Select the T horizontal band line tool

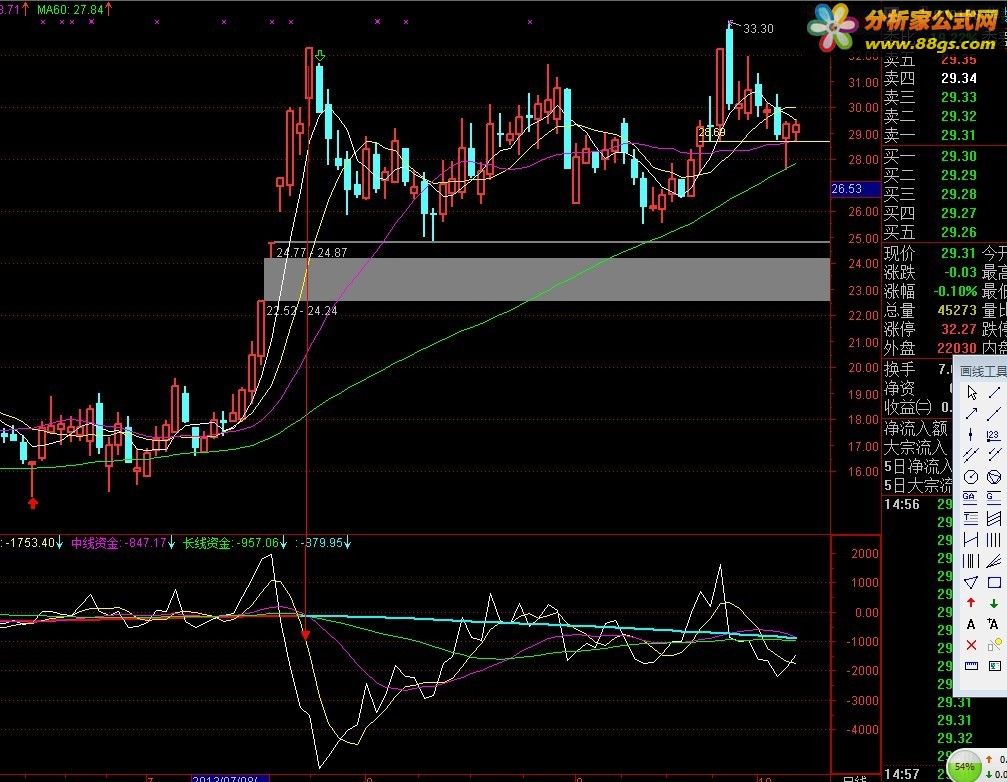(972, 518)
